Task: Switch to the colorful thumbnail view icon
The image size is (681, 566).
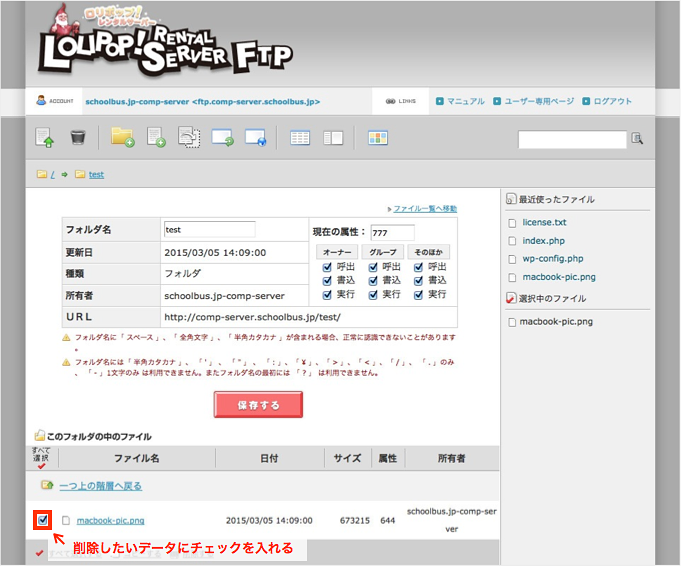Action: (378, 138)
